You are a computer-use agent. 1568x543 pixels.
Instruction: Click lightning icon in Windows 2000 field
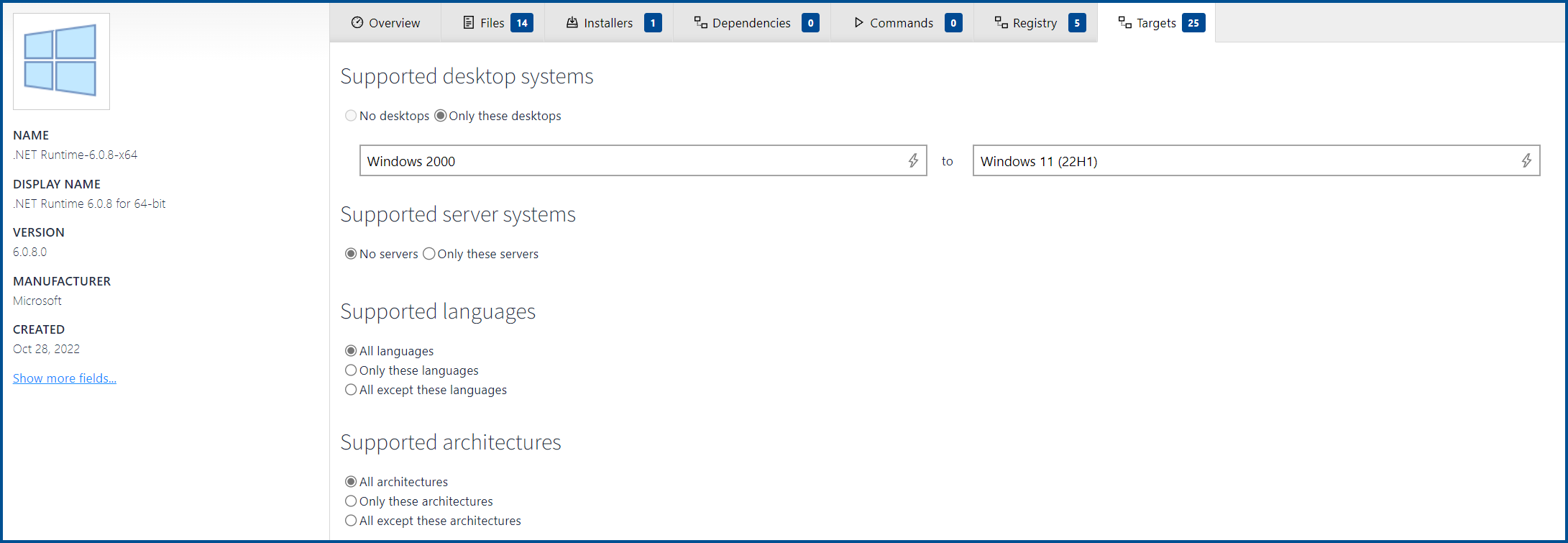913,160
